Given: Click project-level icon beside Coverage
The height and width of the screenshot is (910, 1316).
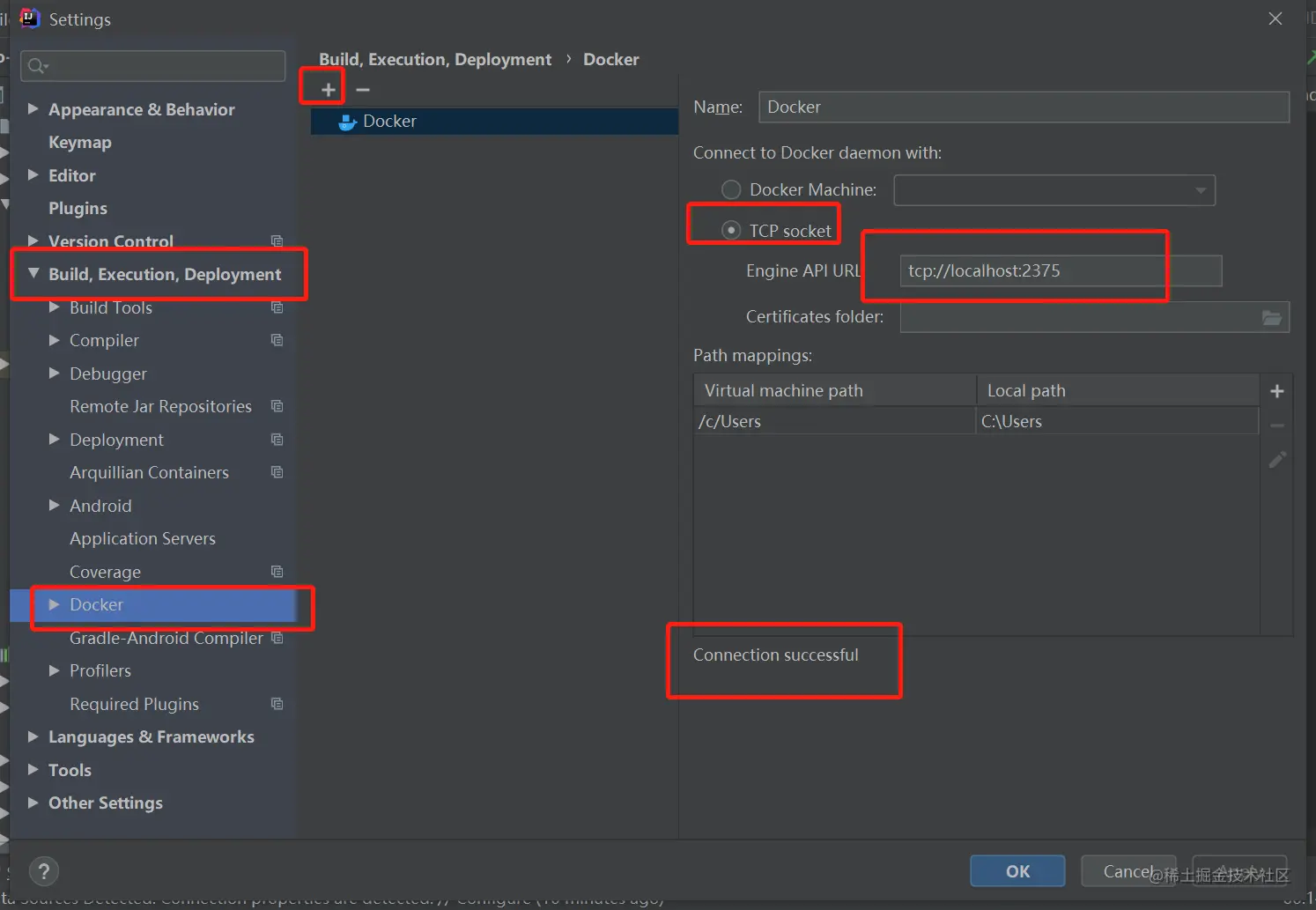Looking at the screenshot, I should [x=277, y=572].
